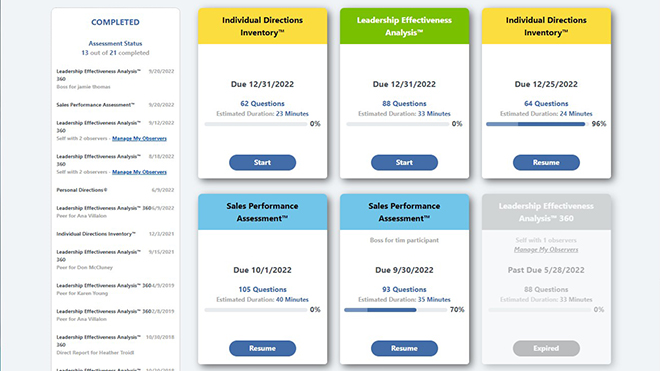Select completed Sales Performance Assessment from 9/20/2022

[x=115, y=105]
